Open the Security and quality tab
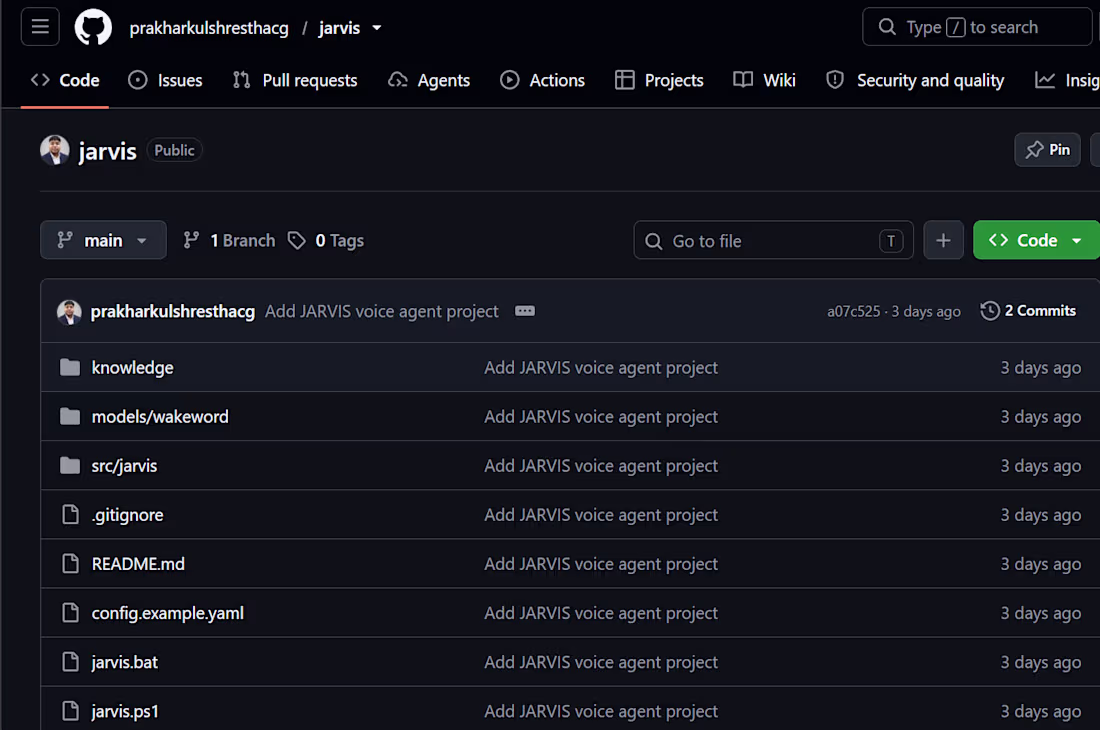Image resolution: width=1100 pixels, height=730 pixels. point(915,81)
